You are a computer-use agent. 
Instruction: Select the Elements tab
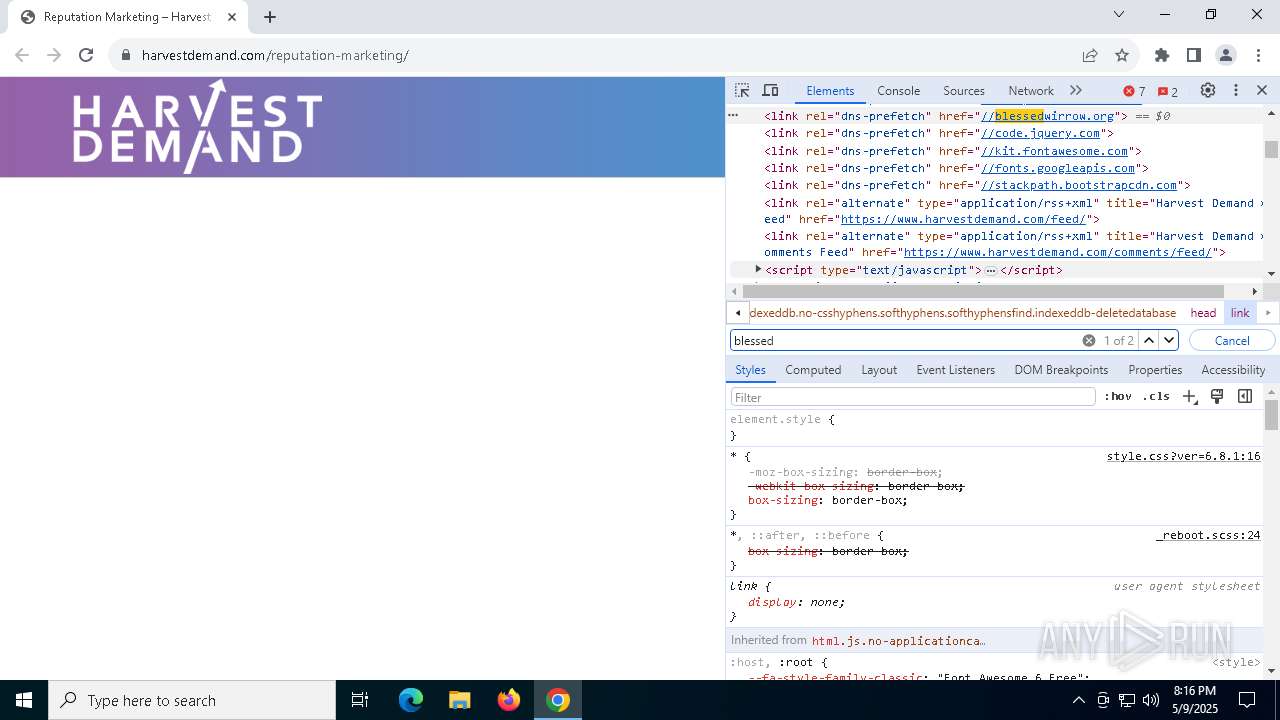[830, 90]
